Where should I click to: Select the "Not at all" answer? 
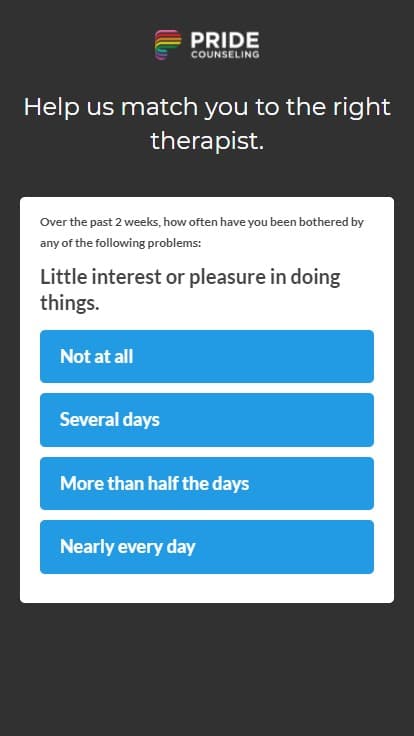coord(207,356)
